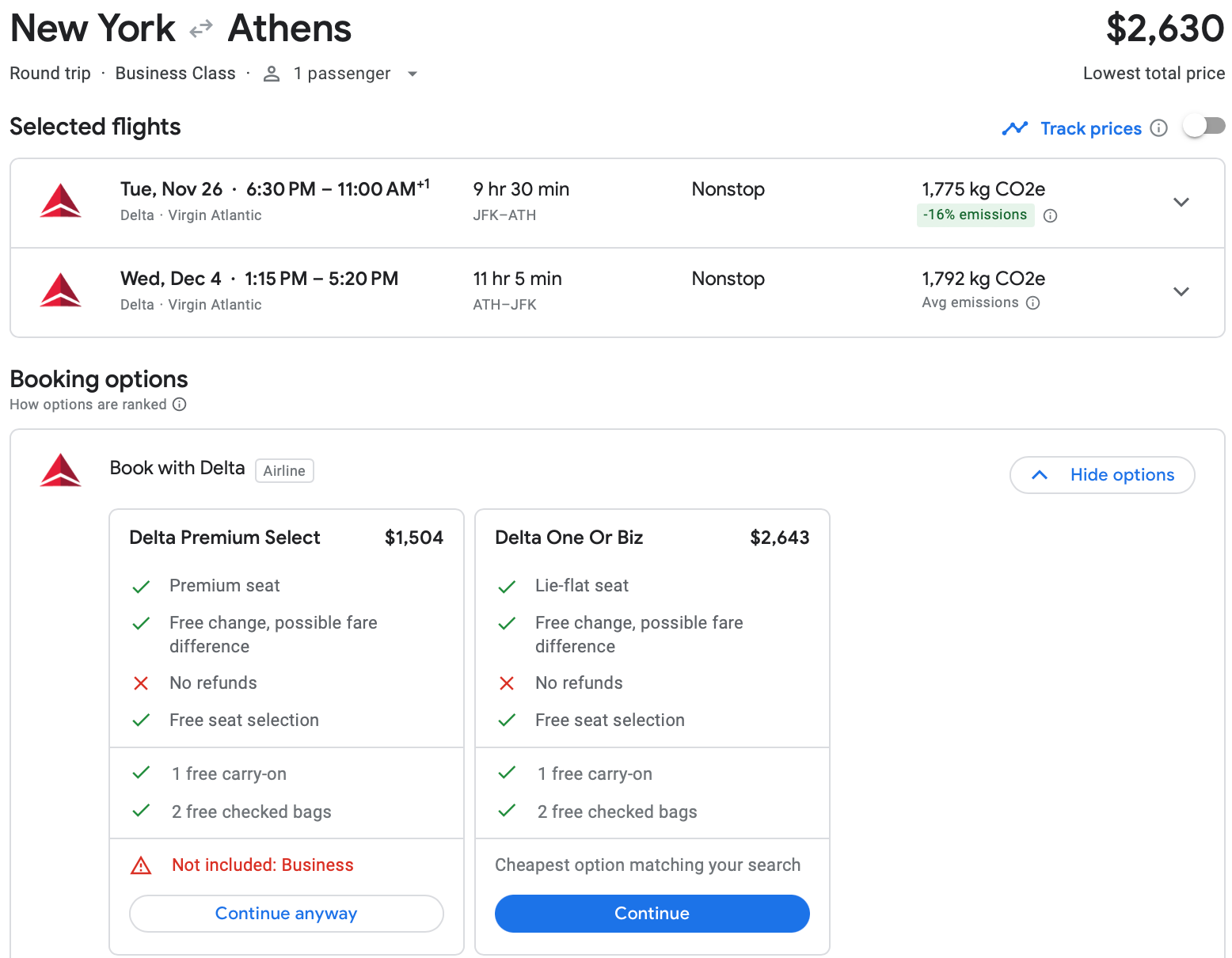Open the Track prices info icon
This screenshot has height=958, width=1232.
[1158, 128]
